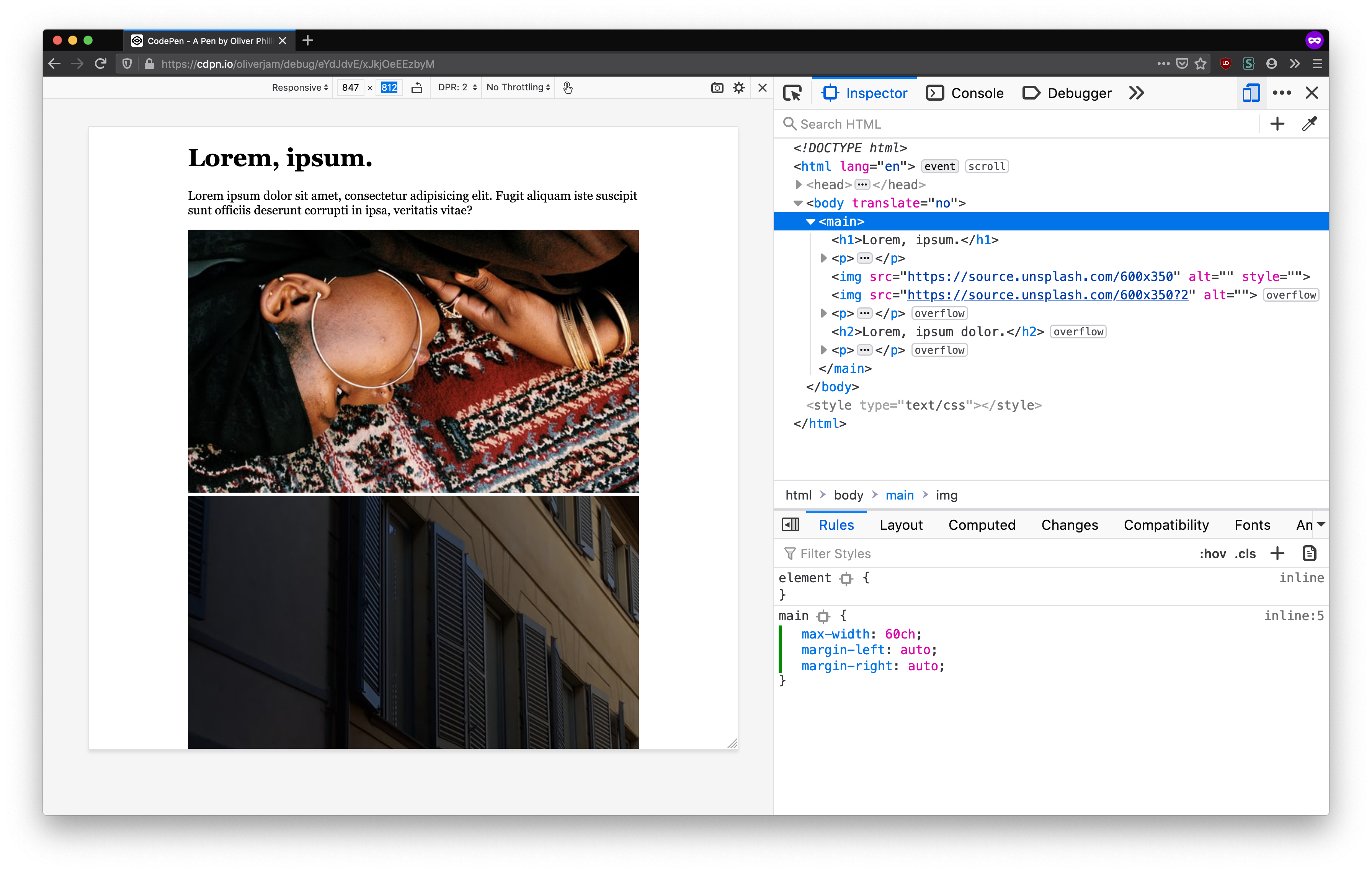Select the main element rule highlighter
The image size is (1372, 872).
pos(823,616)
